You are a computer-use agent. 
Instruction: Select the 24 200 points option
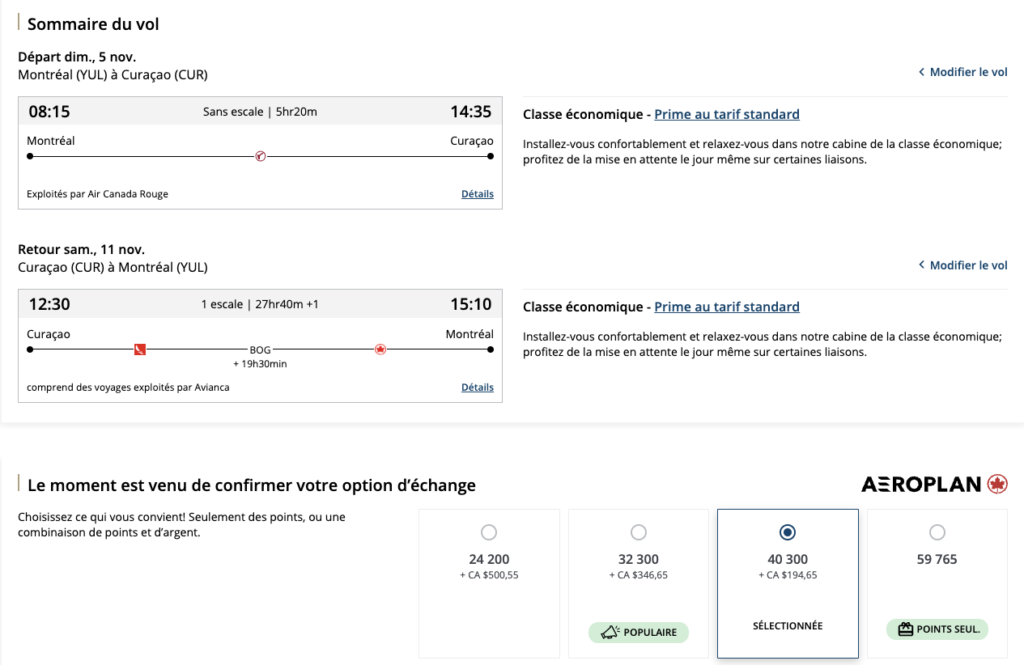pos(489,532)
